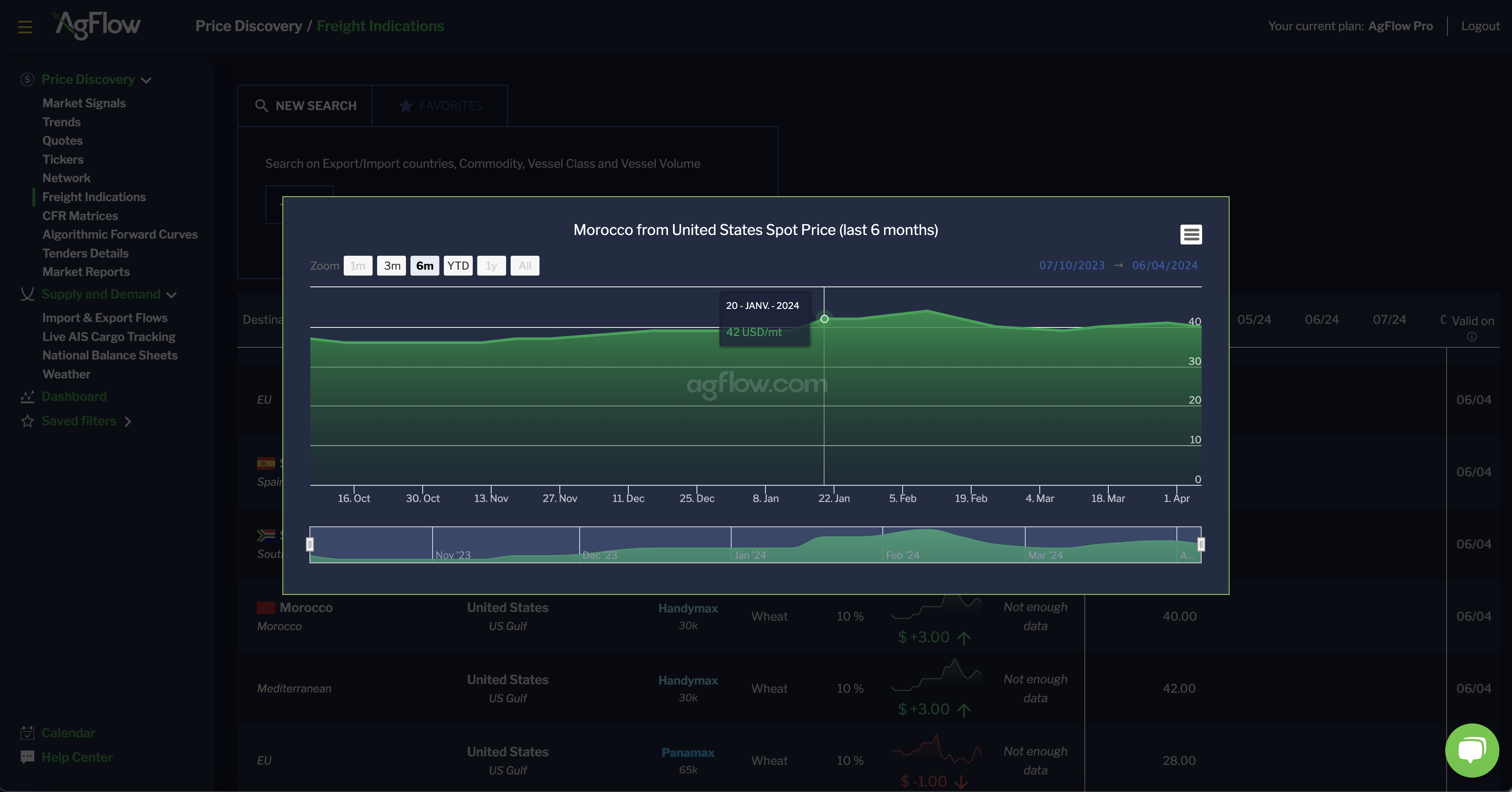This screenshot has width=1512, height=792.
Task: Open the Dashboard link
Action: [74, 397]
